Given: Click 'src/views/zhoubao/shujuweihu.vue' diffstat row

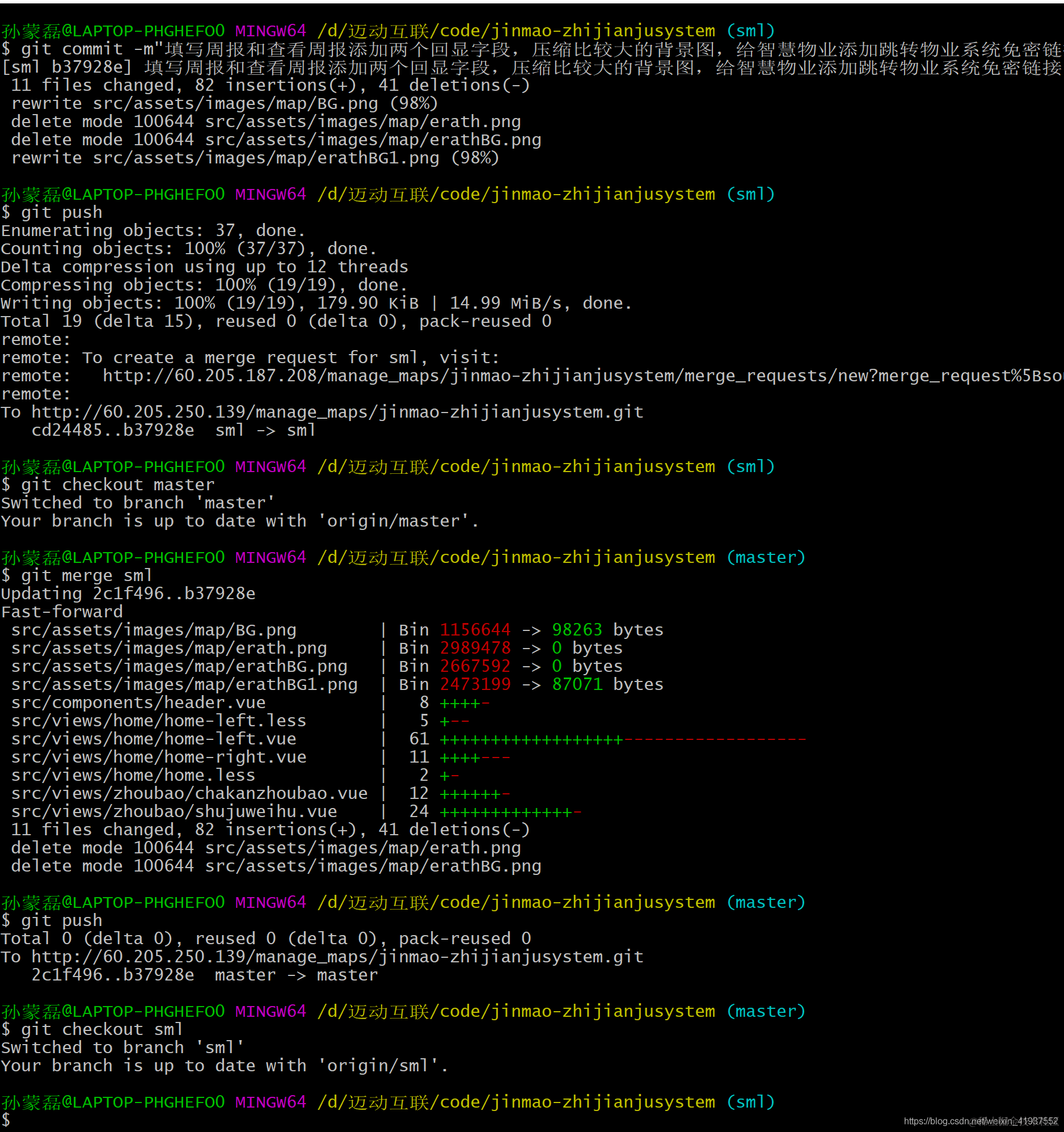Looking at the screenshot, I should (x=297, y=812).
